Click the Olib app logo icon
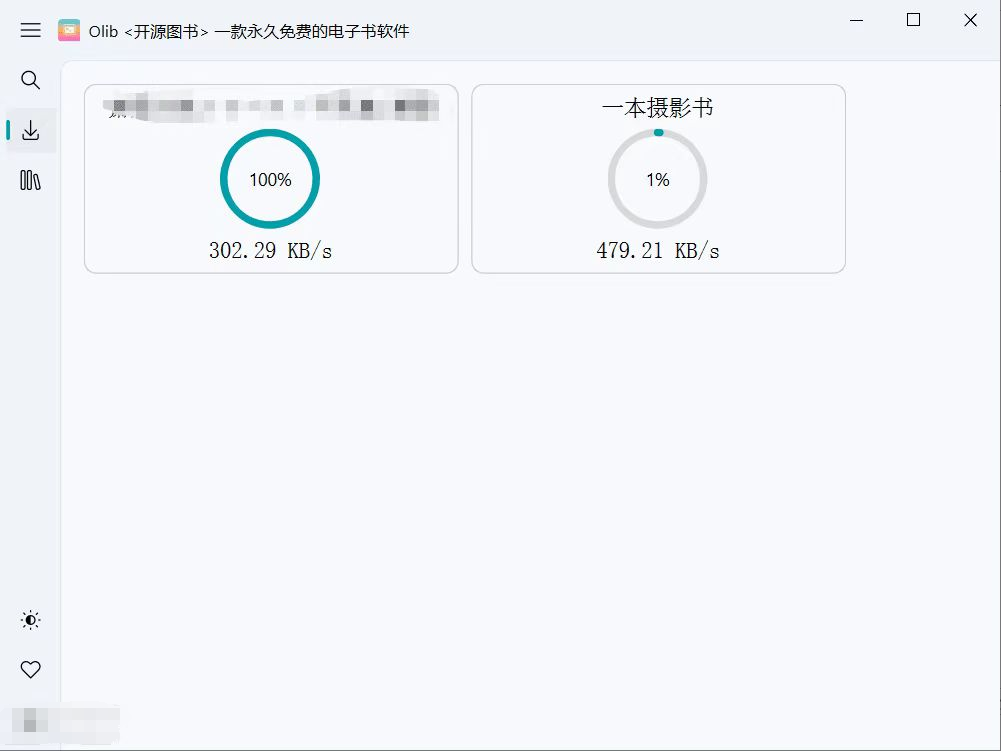1001x751 pixels. coord(69,30)
